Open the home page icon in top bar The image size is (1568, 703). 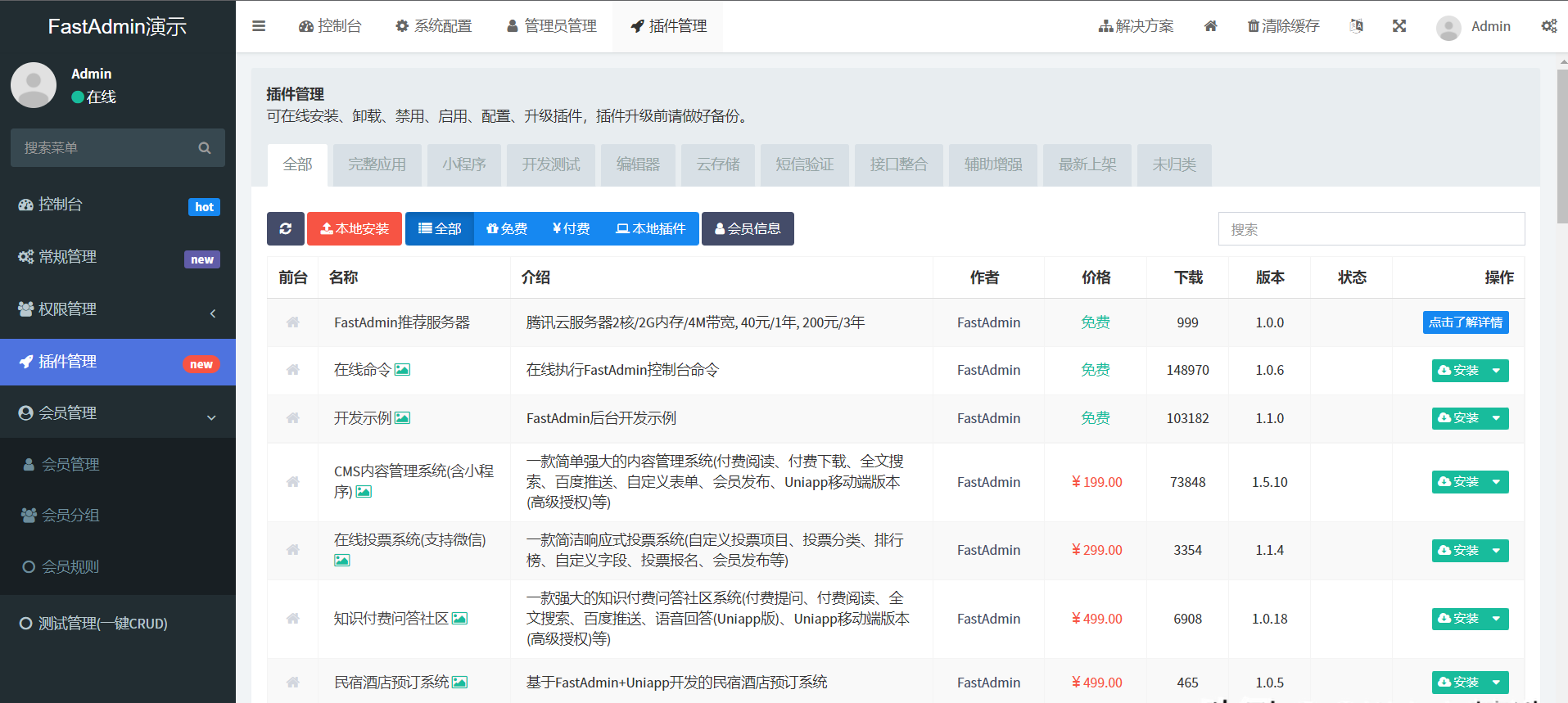click(1210, 26)
